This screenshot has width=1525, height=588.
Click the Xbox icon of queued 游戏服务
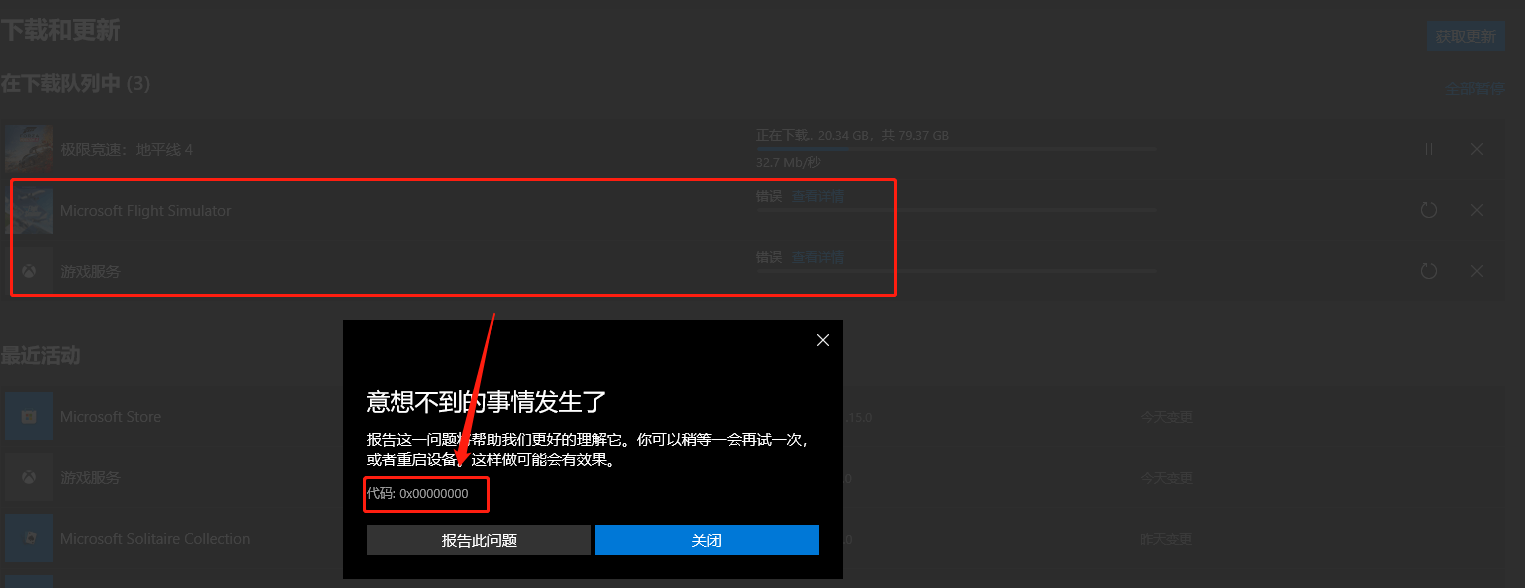click(30, 271)
